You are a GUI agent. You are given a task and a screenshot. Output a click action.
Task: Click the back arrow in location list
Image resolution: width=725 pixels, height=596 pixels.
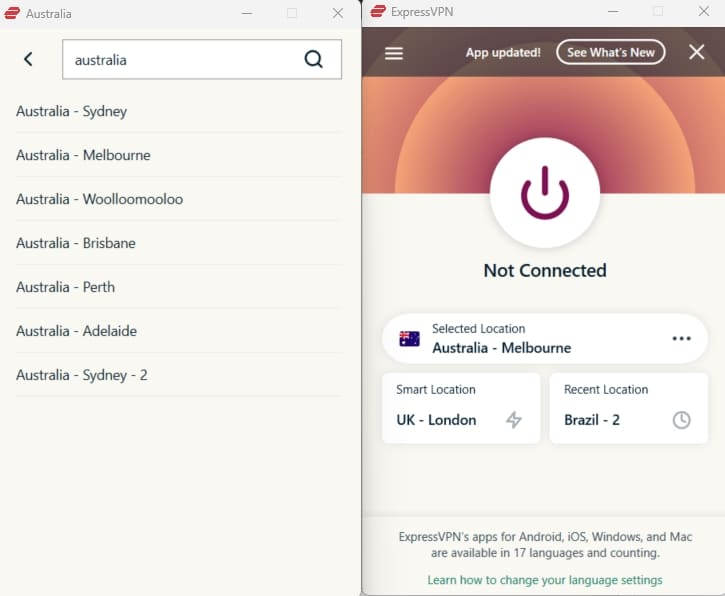[x=28, y=59]
